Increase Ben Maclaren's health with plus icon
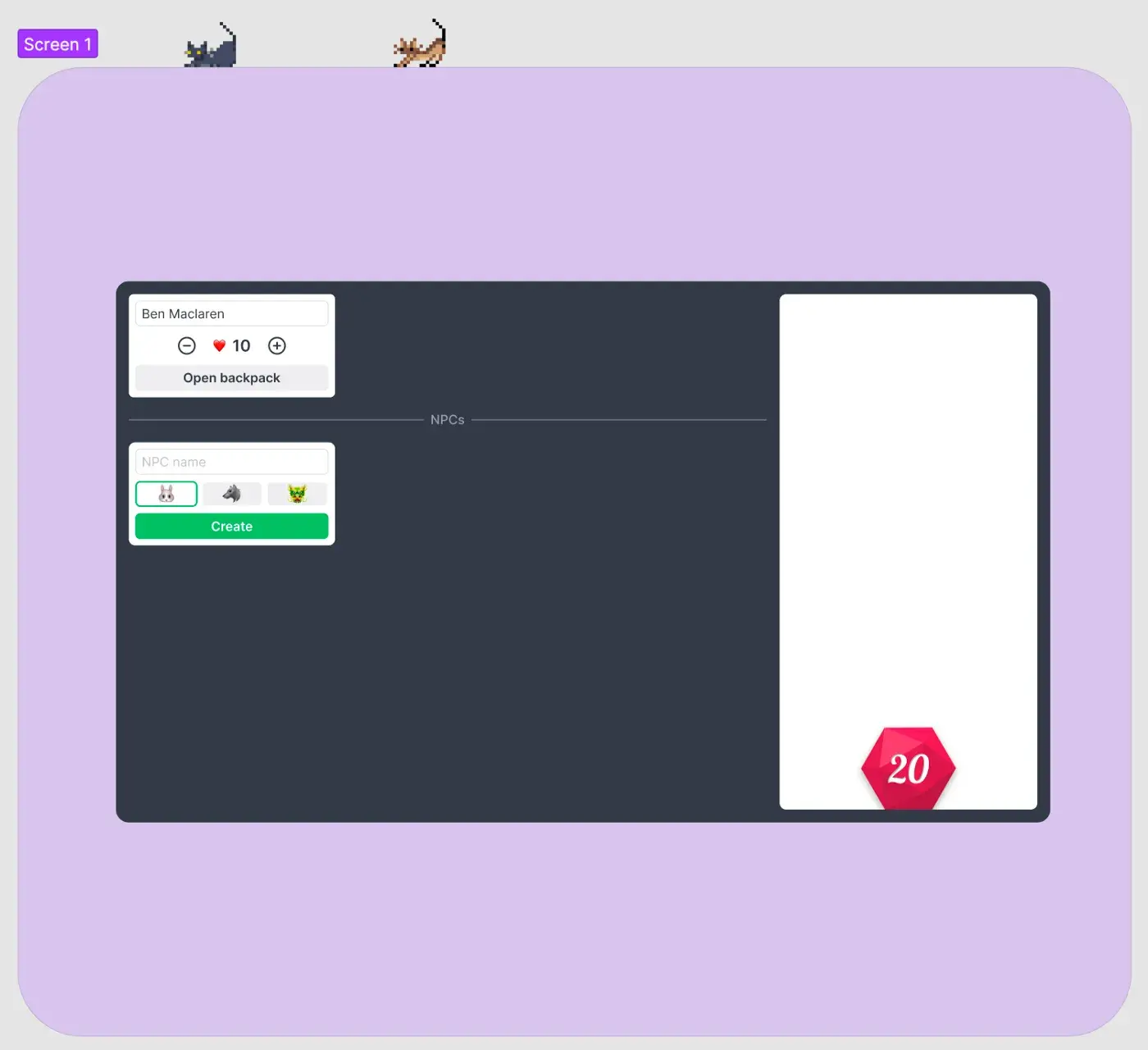This screenshot has width=1148, height=1050. 277,345
